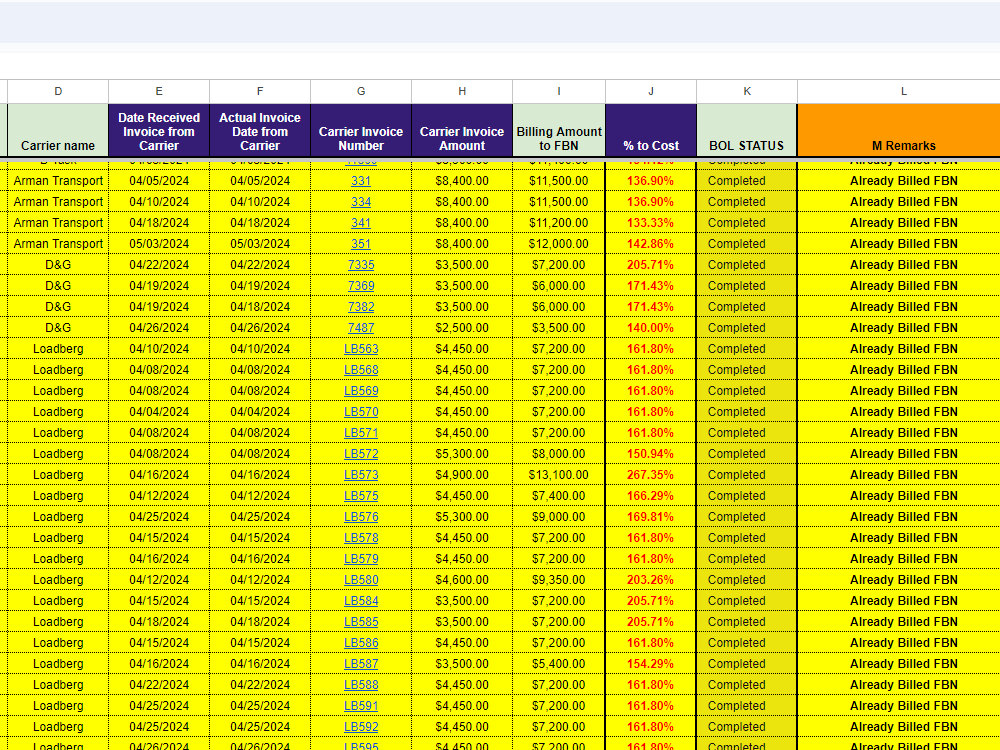Image resolution: width=1000 pixels, height=750 pixels.
Task: Select column D header
Action: [58, 91]
